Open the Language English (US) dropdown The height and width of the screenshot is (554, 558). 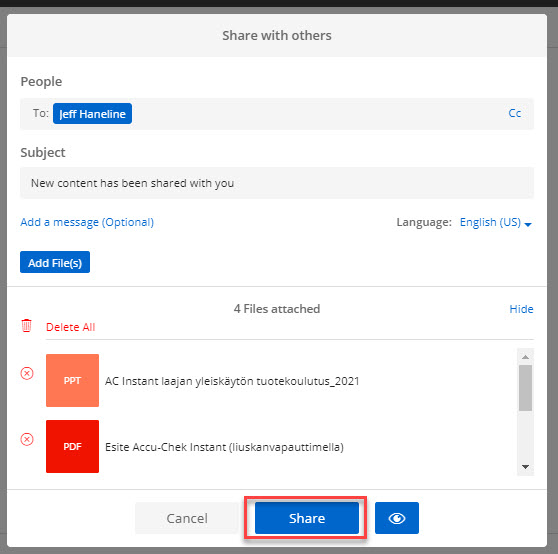tap(495, 222)
